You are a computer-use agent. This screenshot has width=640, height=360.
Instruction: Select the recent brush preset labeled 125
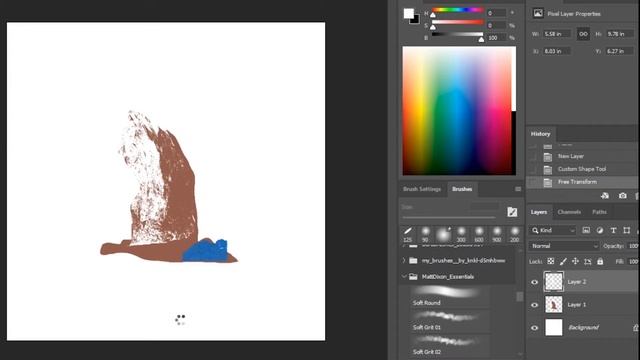[407, 235]
